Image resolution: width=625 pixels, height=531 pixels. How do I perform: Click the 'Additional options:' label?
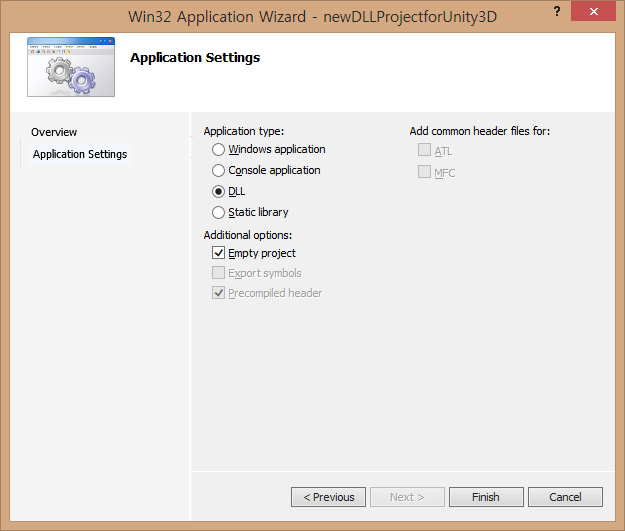coord(248,235)
